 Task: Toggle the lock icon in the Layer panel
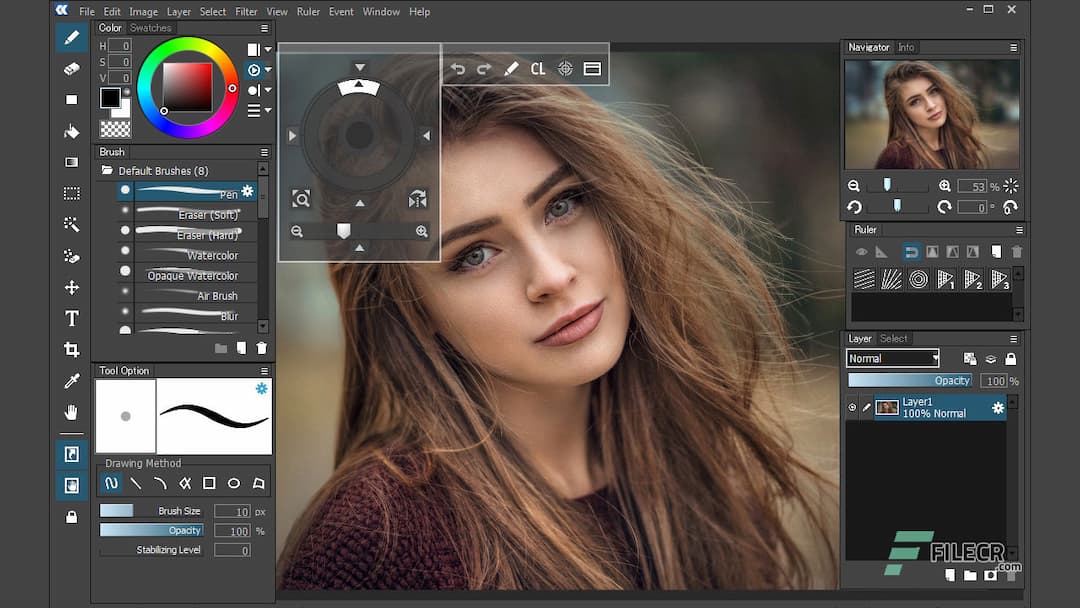1010,358
